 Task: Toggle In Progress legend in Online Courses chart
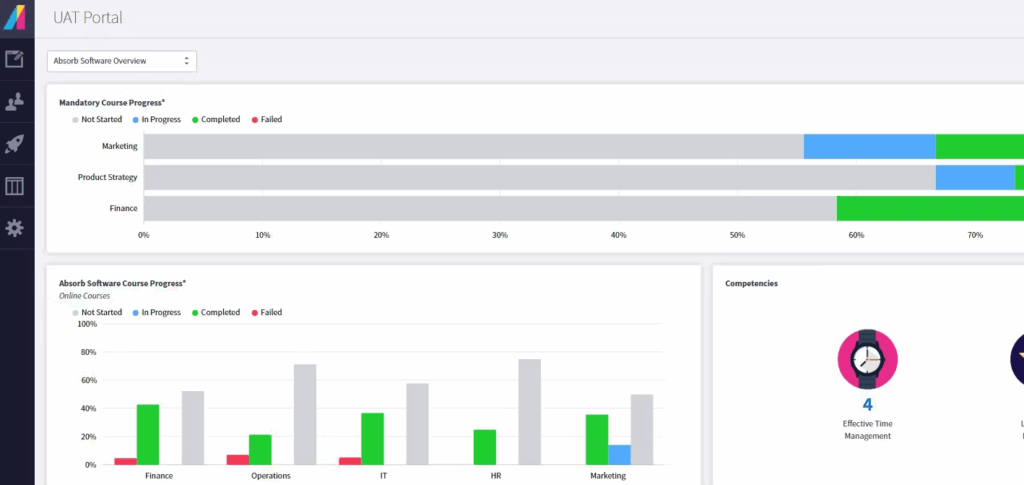[157, 313]
